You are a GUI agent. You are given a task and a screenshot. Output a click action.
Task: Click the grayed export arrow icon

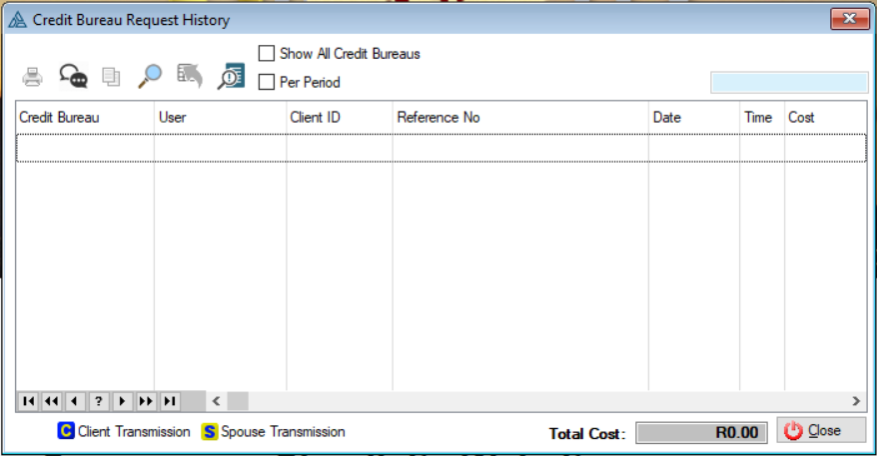tap(190, 76)
